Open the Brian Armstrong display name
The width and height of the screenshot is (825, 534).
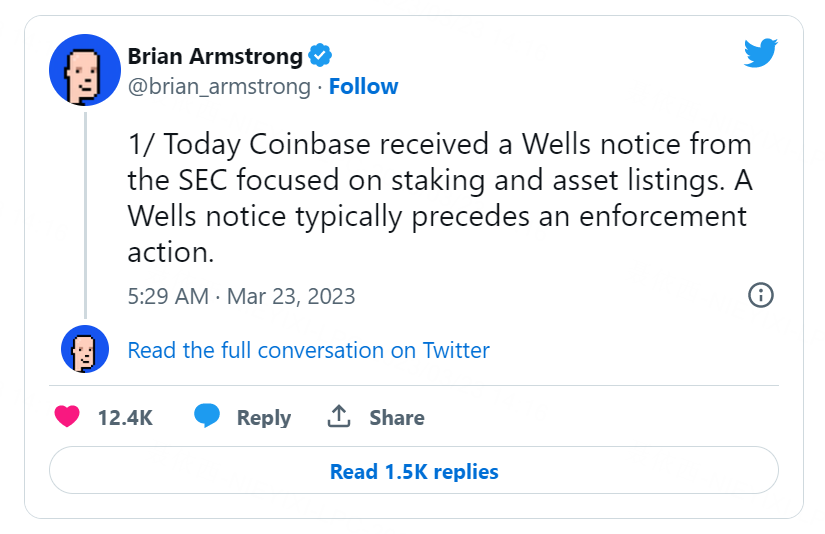click(215, 55)
